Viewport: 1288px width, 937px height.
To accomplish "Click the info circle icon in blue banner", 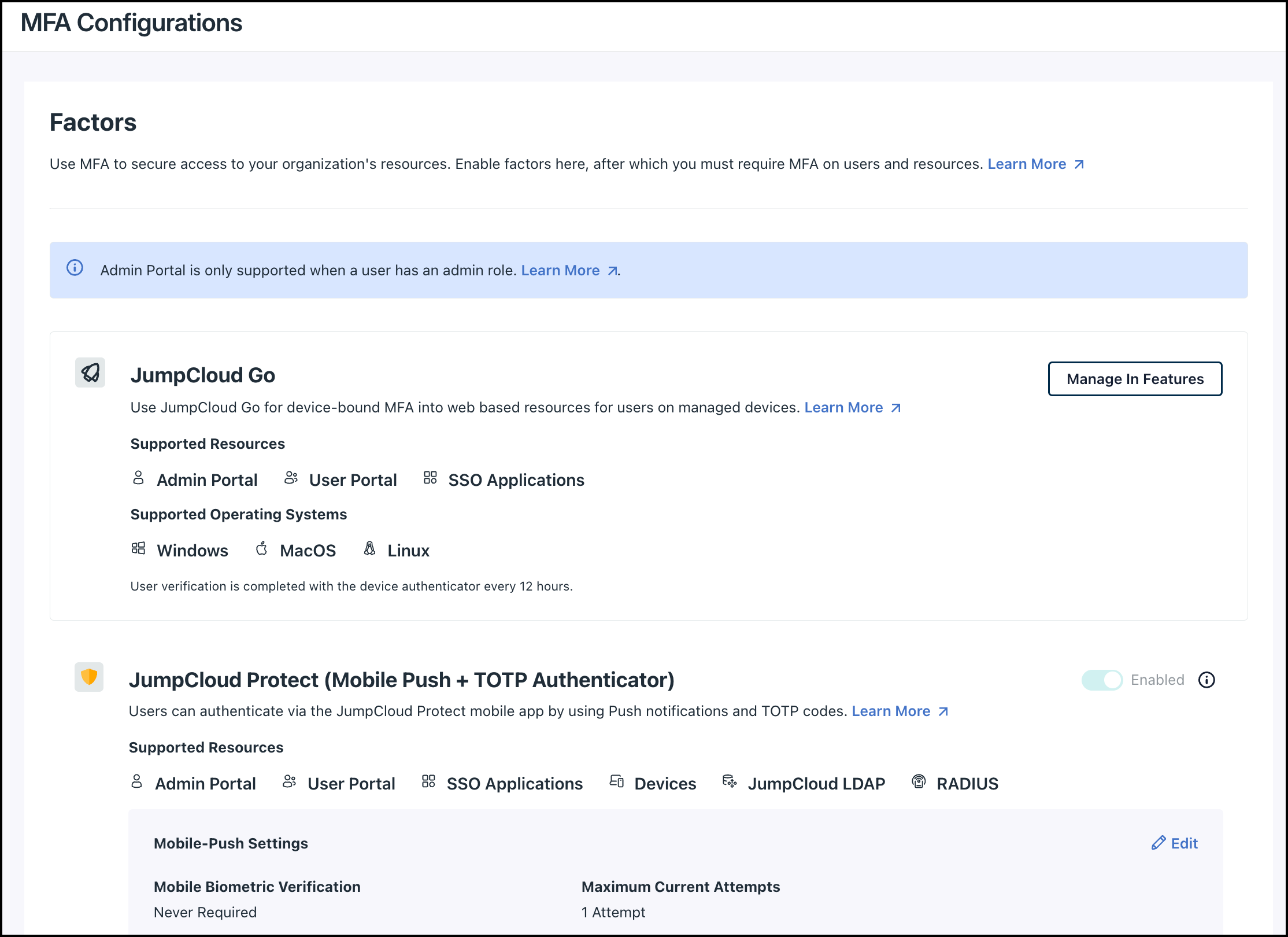I will tap(75, 268).
